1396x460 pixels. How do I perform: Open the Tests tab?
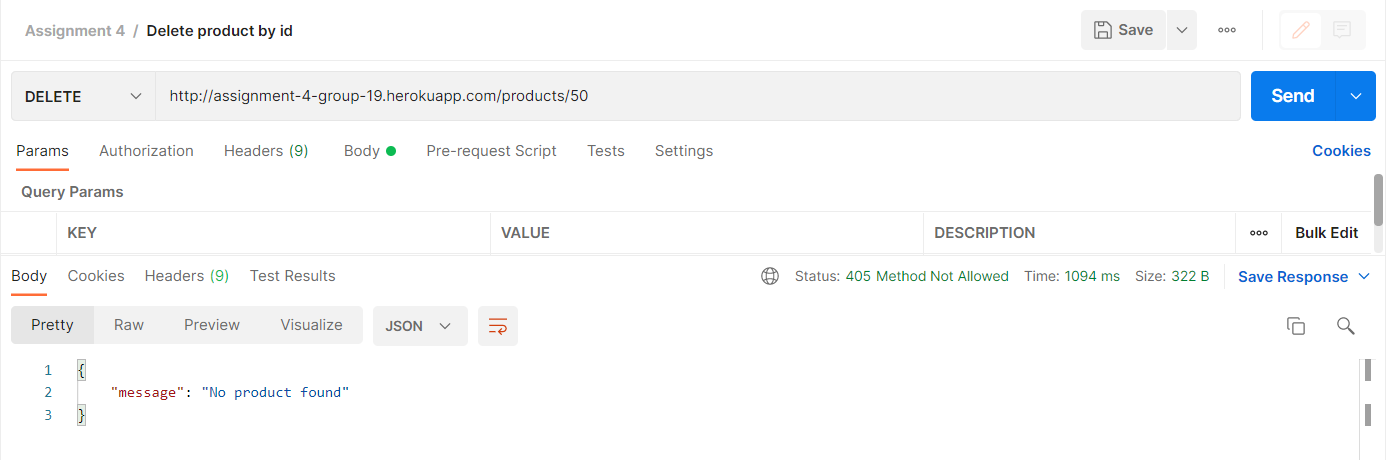[x=606, y=151]
